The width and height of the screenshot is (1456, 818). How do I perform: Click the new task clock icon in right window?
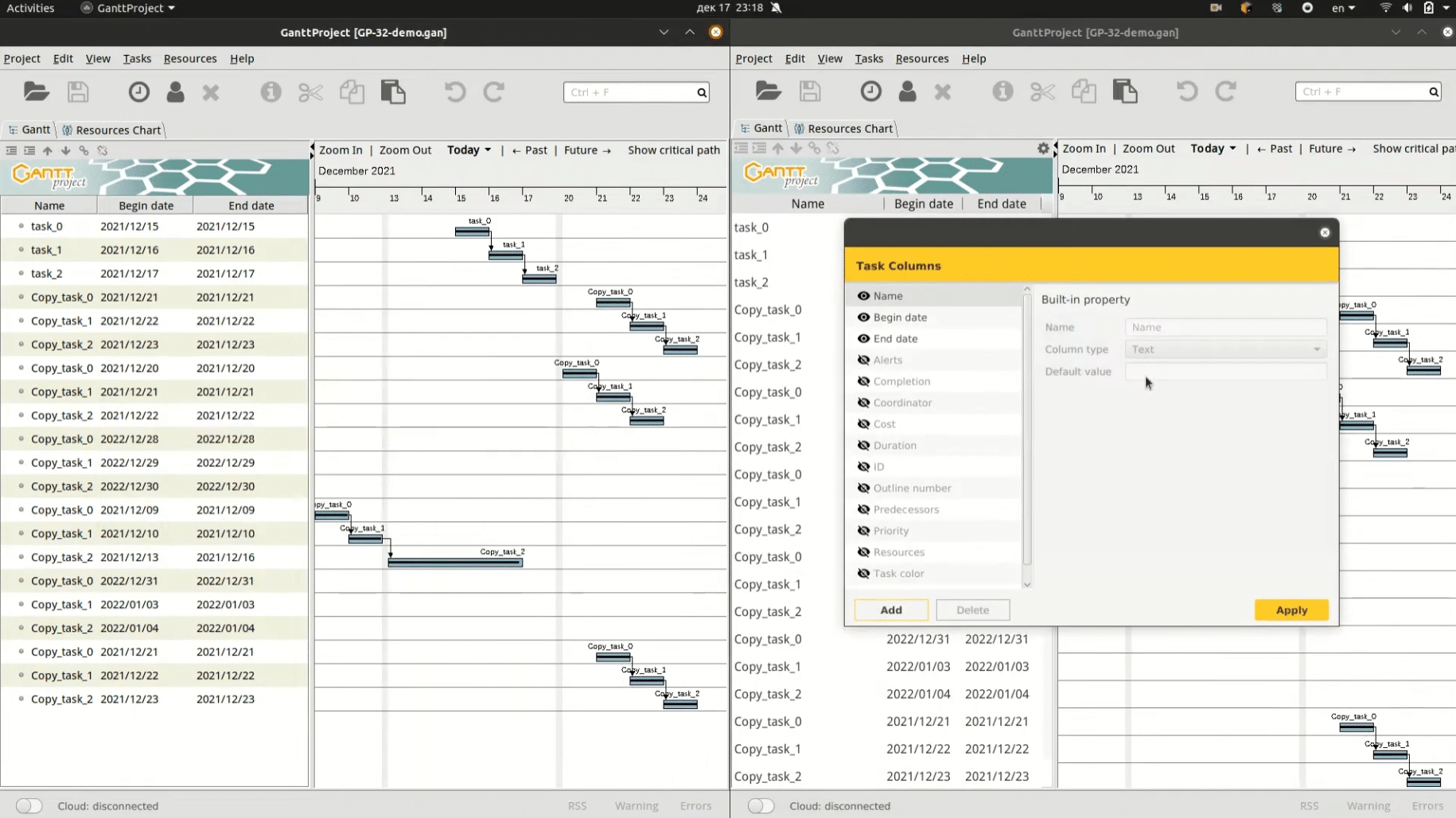pos(870,92)
